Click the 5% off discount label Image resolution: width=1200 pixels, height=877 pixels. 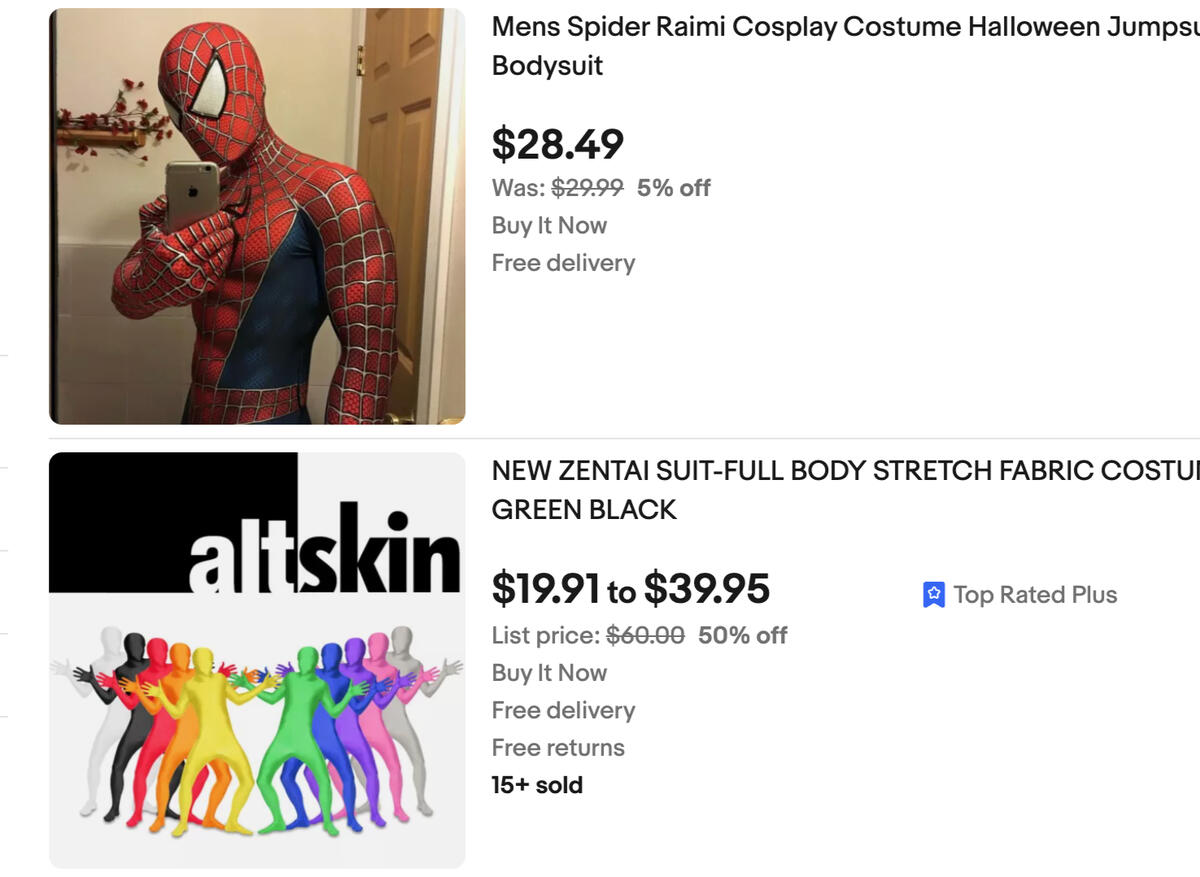click(x=674, y=188)
